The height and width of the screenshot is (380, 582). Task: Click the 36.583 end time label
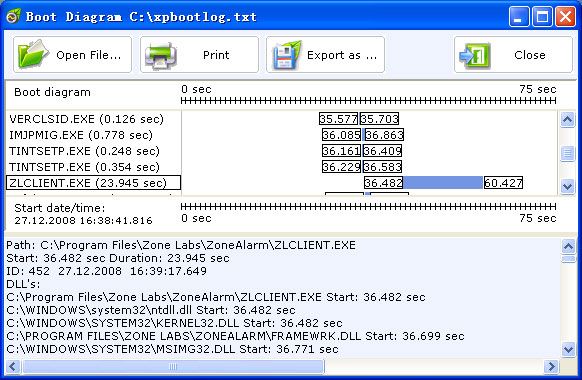click(x=382, y=167)
